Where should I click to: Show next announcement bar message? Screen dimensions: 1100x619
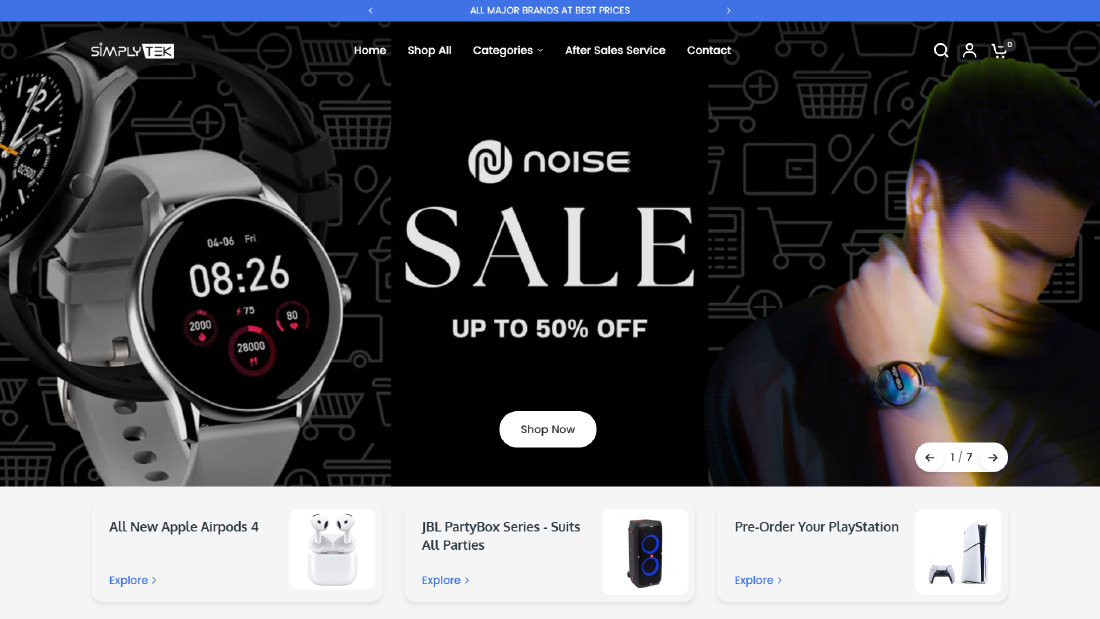(728, 11)
